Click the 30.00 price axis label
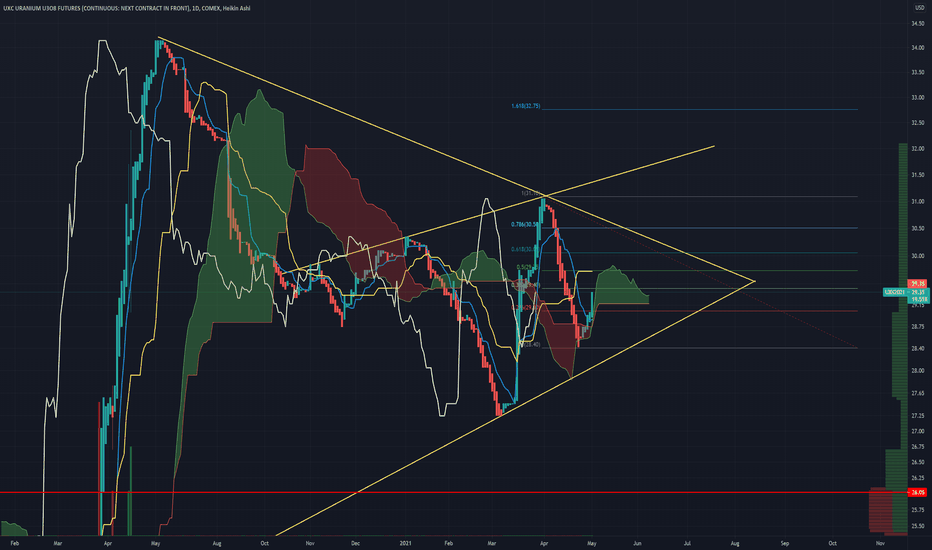932x550 pixels. click(918, 256)
